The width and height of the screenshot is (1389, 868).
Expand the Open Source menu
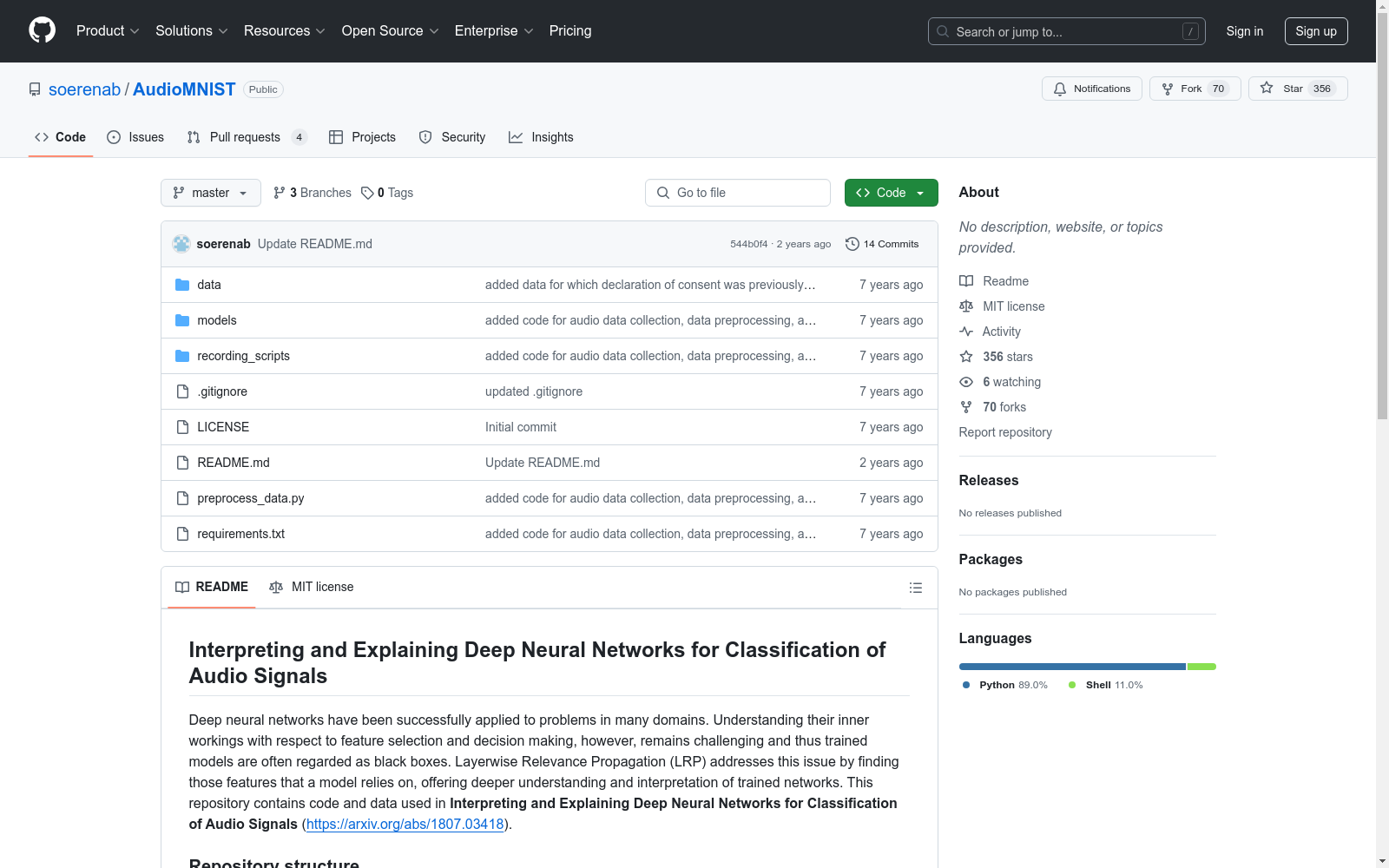coord(391,30)
